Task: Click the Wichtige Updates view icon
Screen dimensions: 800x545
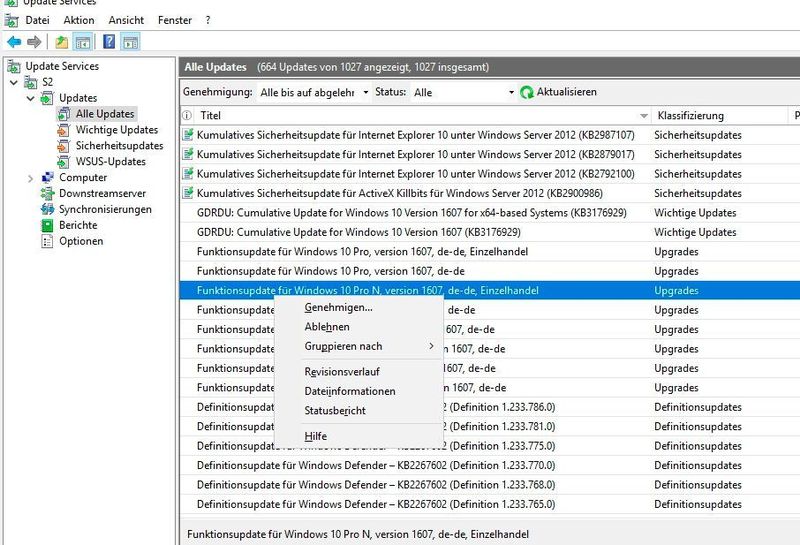Action: pos(63,130)
